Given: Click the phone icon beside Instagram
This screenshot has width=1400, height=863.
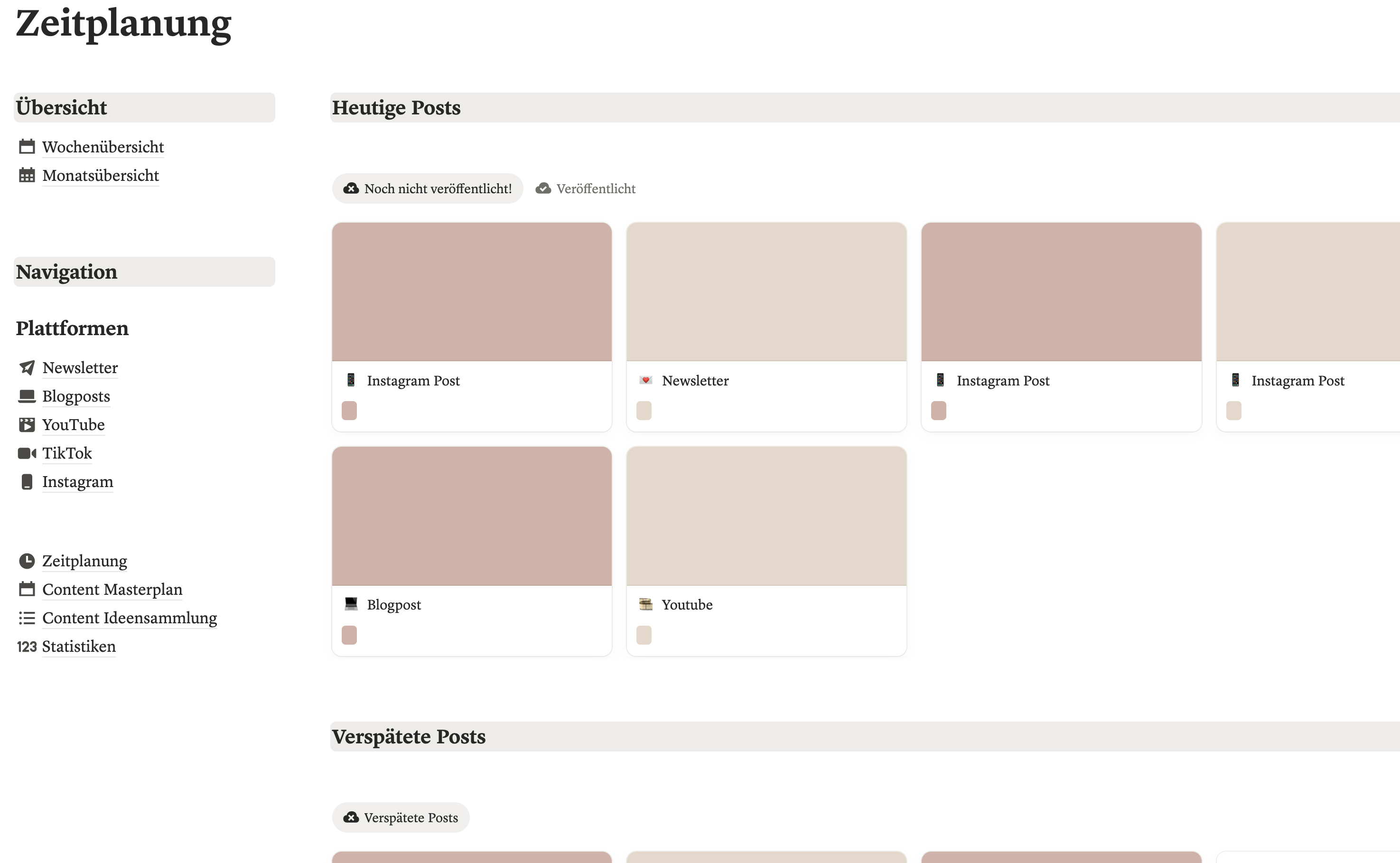Looking at the screenshot, I should [x=27, y=482].
